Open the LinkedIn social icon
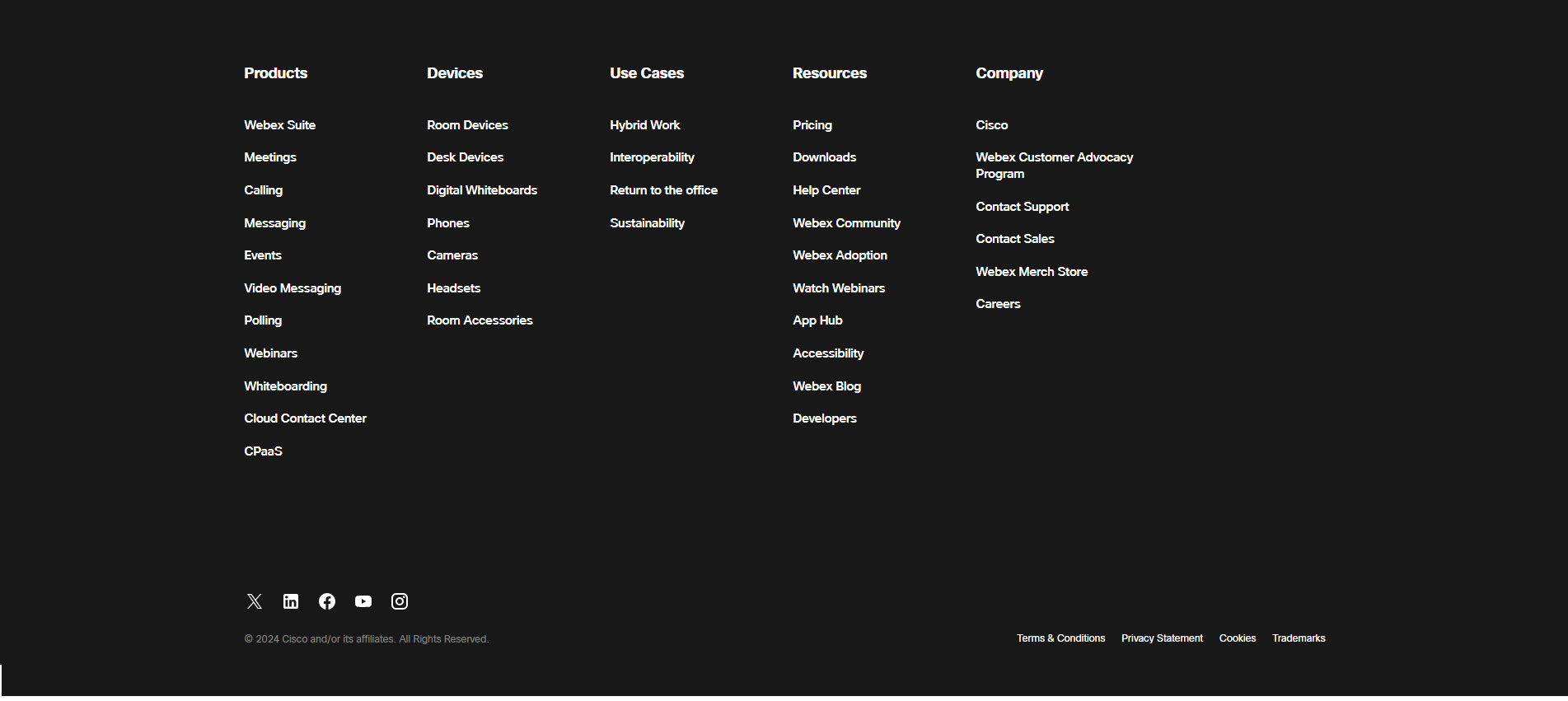The height and width of the screenshot is (701, 1568). point(291,601)
